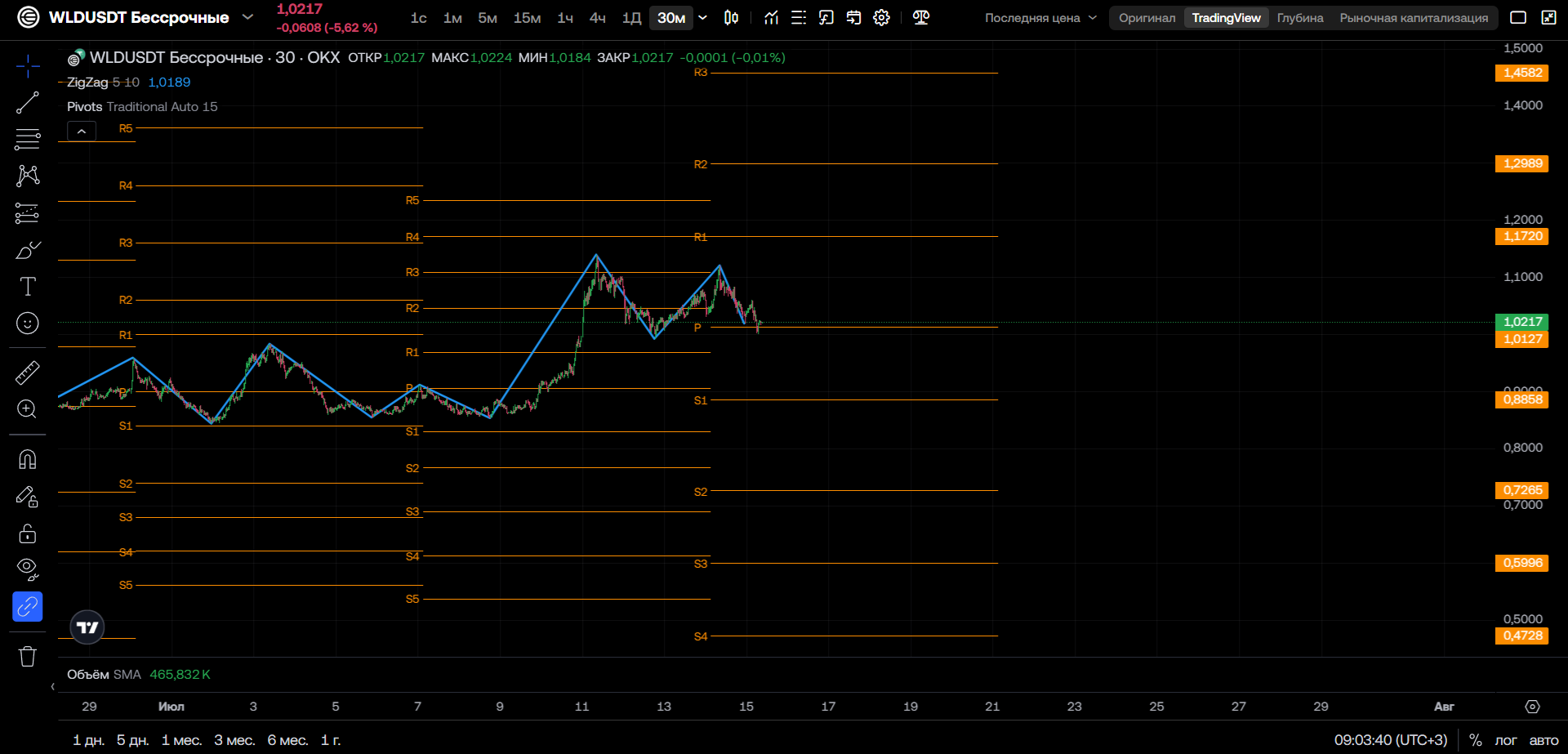
Task: Select the ruler measure tool
Action: coord(27,373)
